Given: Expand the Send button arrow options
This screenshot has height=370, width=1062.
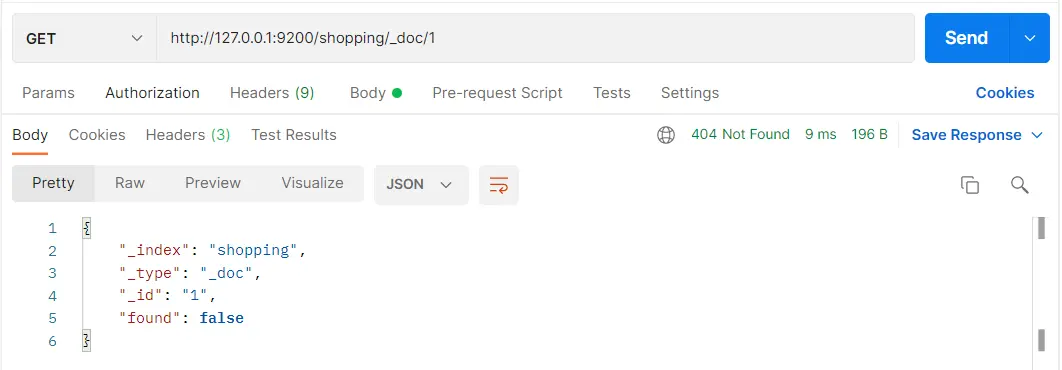Looking at the screenshot, I should [x=1029, y=38].
